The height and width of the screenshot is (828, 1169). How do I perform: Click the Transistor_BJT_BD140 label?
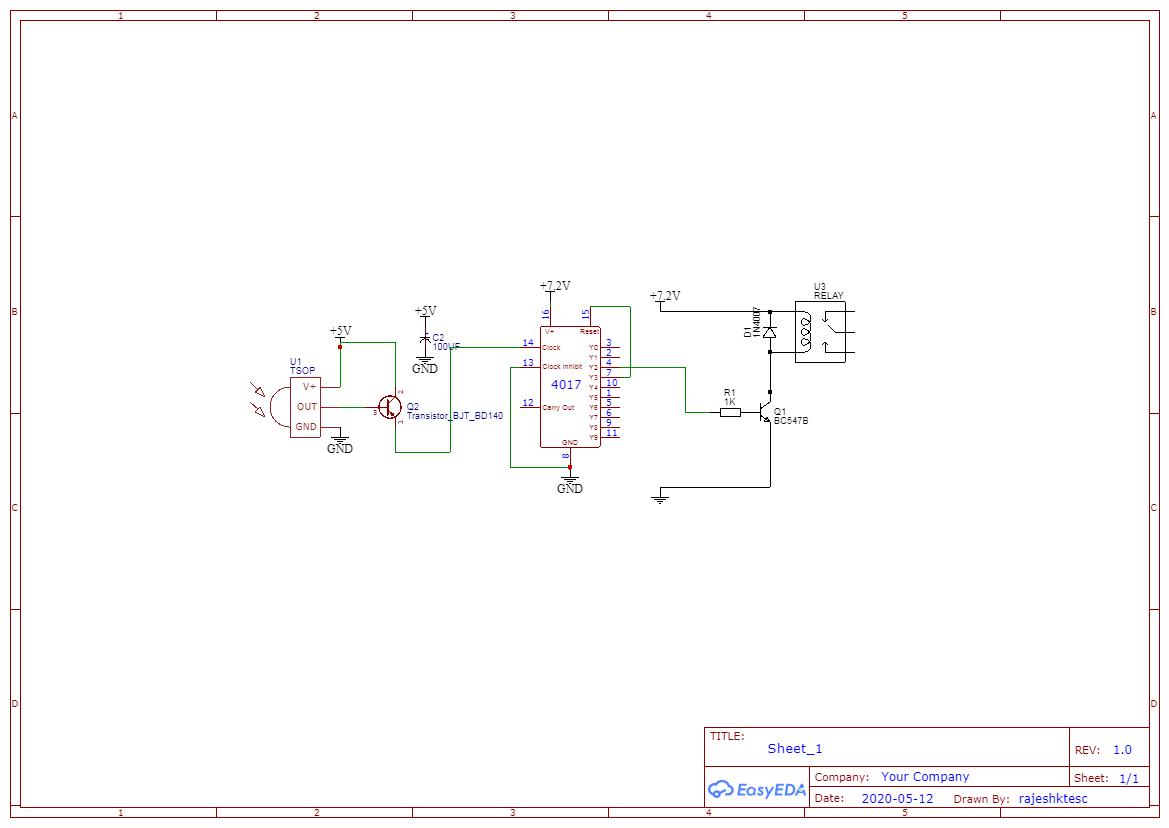455,416
